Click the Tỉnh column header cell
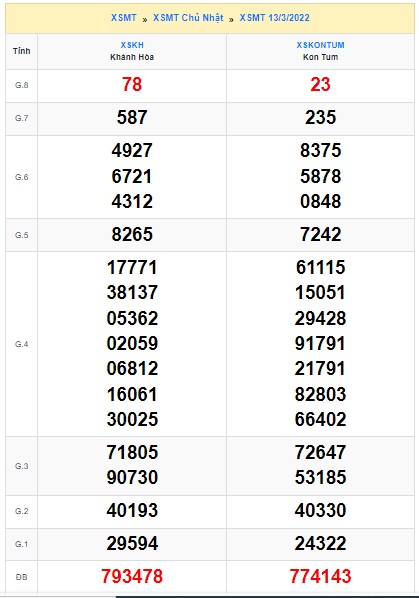This screenshot has width=419, height=598. coord(21,51)
